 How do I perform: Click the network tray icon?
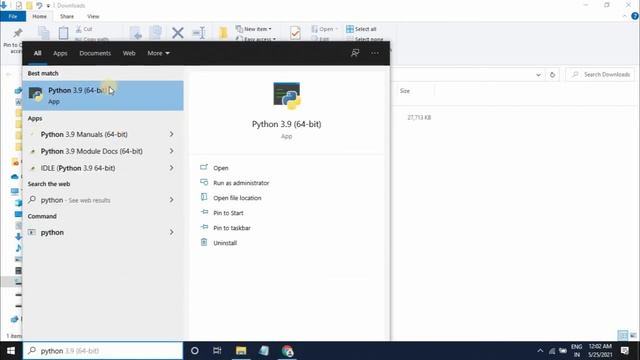pyautogui.click(x=552, y=351)
